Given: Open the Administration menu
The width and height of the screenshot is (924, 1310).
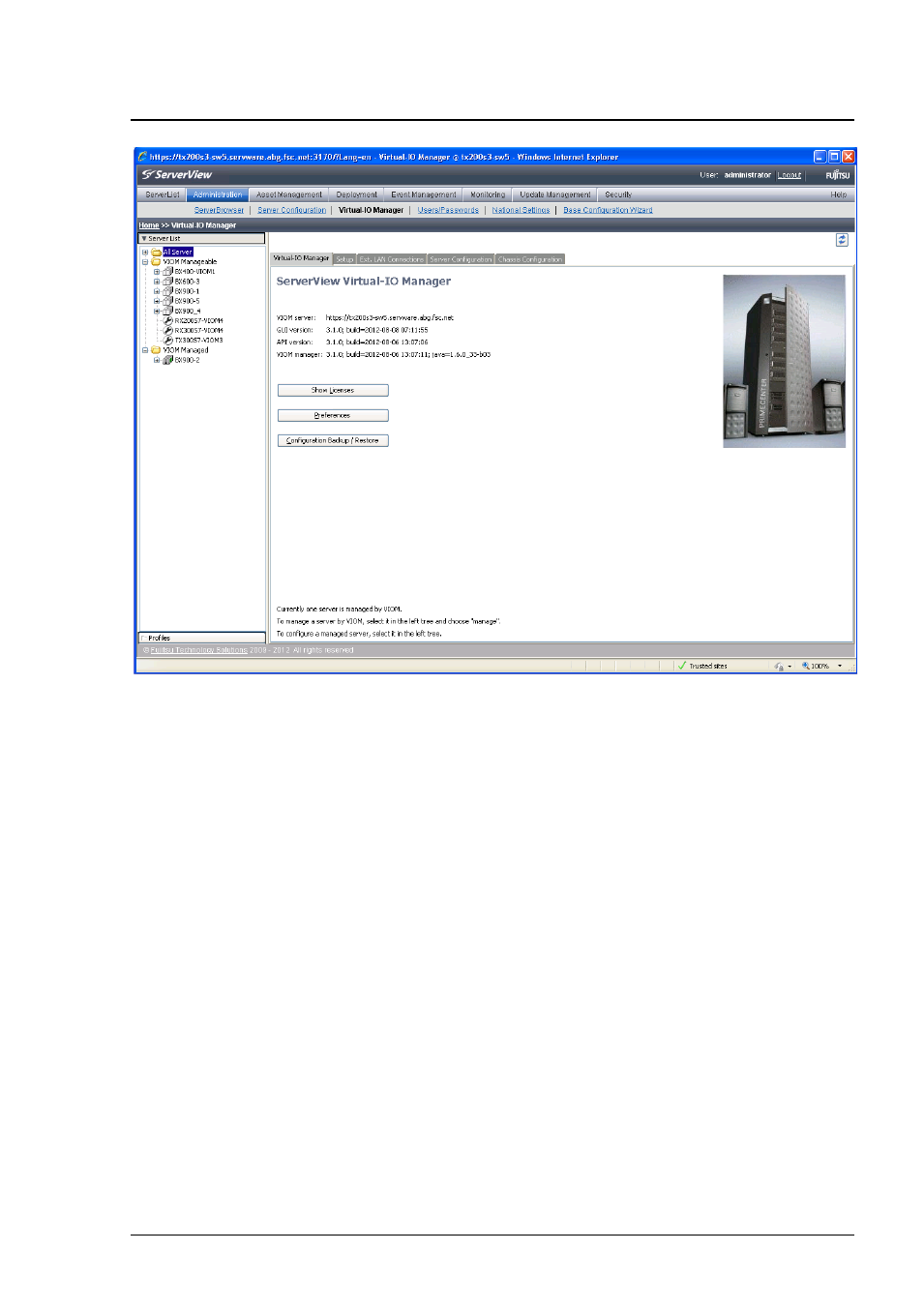Looking at the screenshot, I should tap(218, 194).
